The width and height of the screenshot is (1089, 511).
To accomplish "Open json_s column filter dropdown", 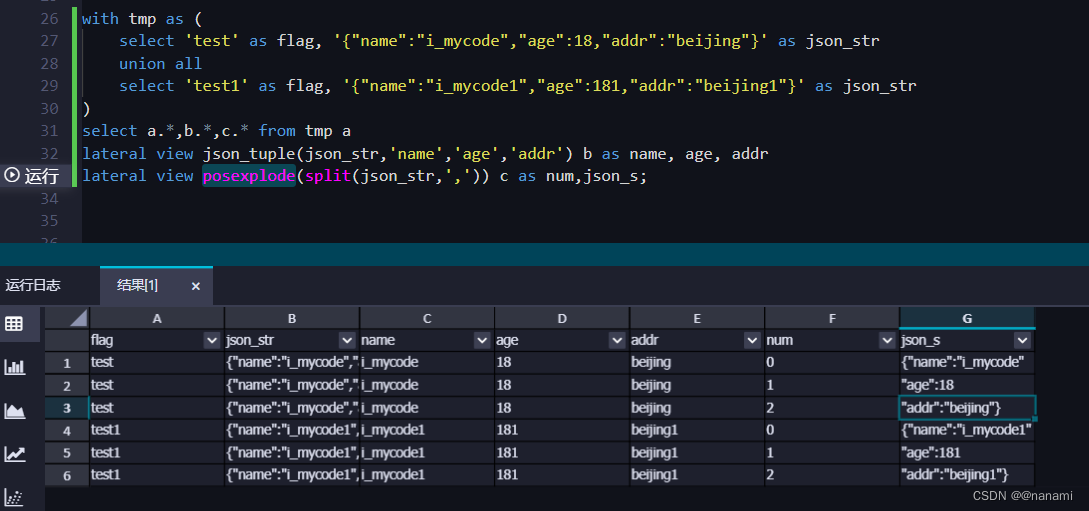I will 1022,340.
